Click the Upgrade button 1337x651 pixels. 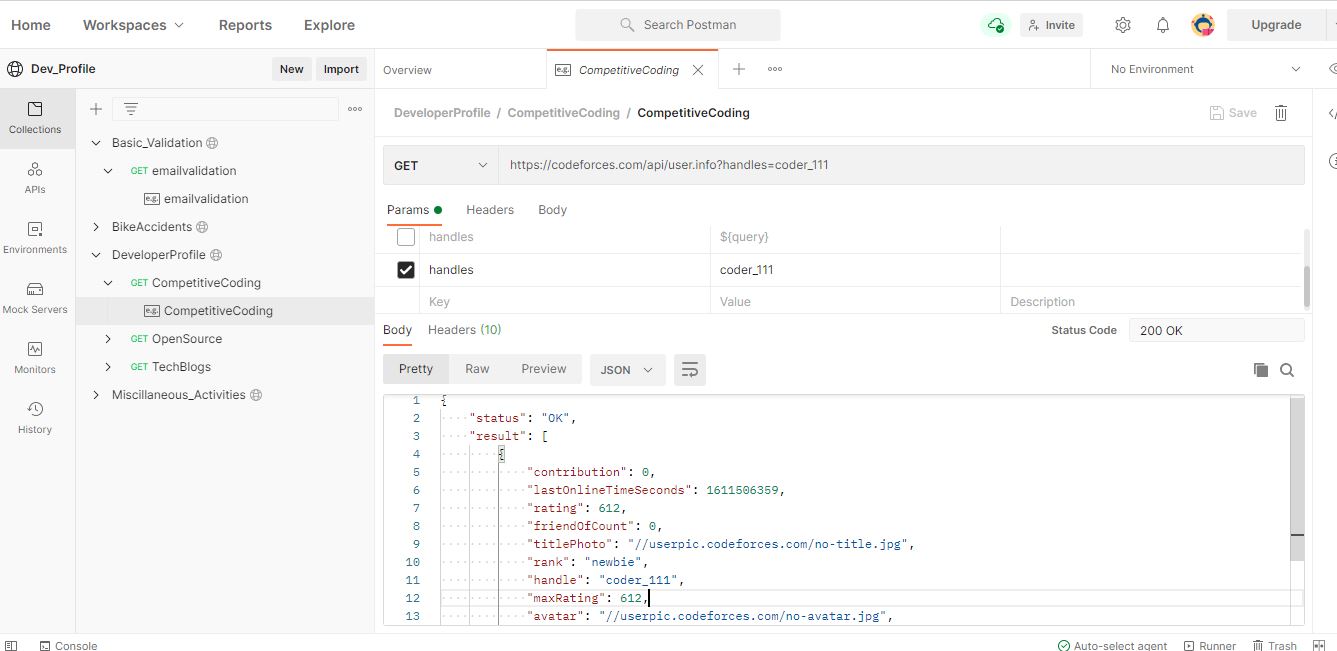point(1276,25)
